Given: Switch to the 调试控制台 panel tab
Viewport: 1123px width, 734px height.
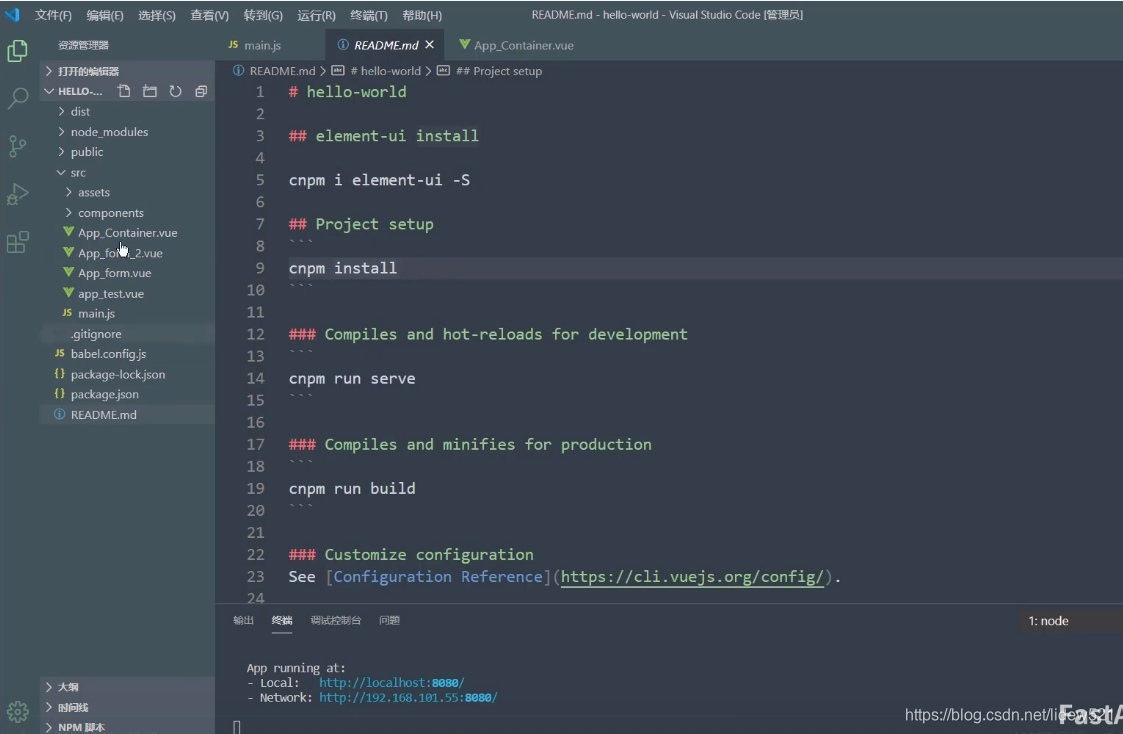Looking at the screenshot, I should tap(336, 620).
